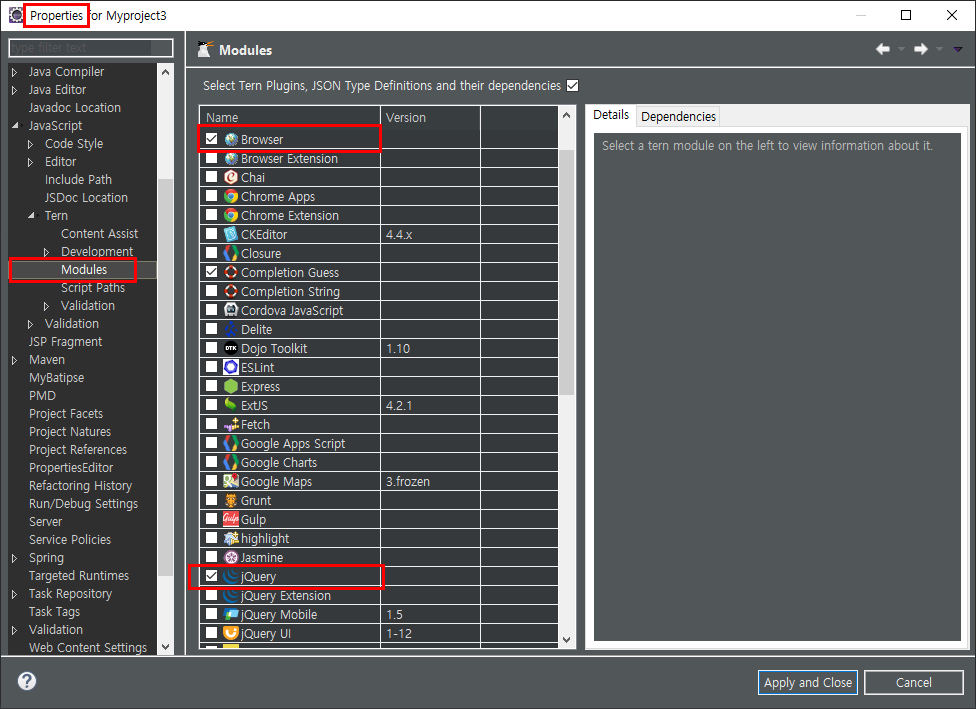Expand the Task Repository node
Image resolution: width=976 pixels, height=709 pixels.
(x=14, y=594)
